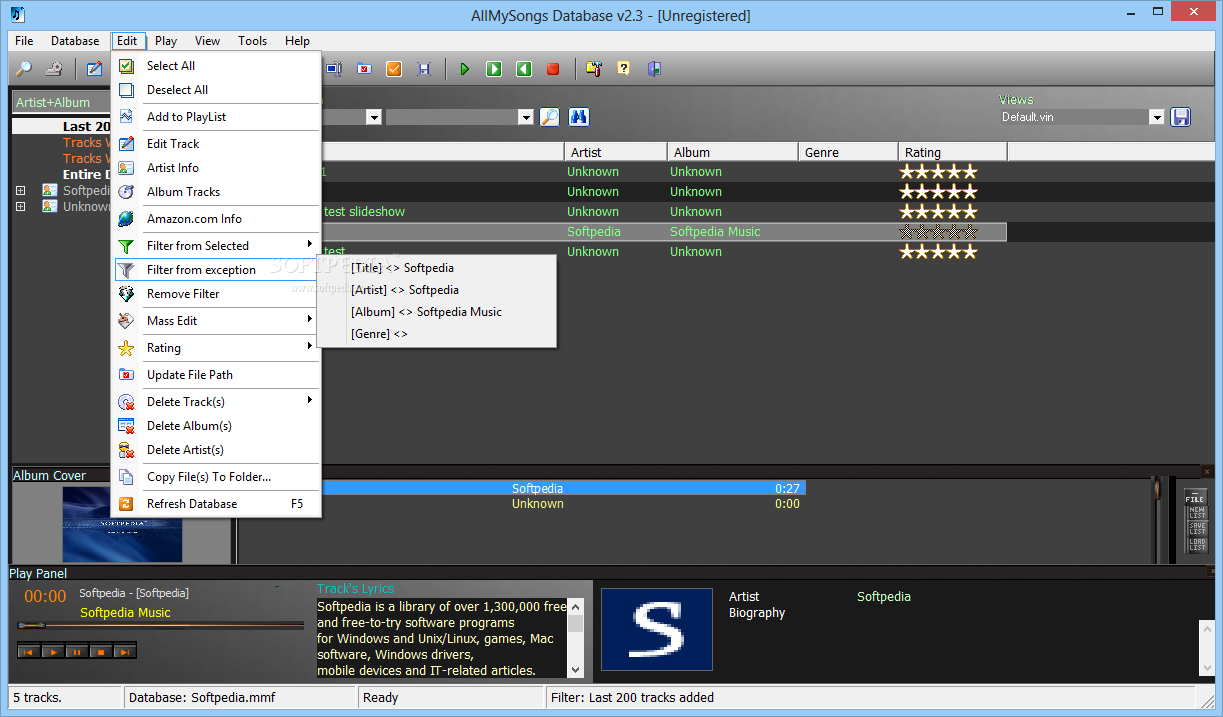Select [Artist] <> Softpedia filter option
The image size is (1223, 717).
[x=437, y=290]
